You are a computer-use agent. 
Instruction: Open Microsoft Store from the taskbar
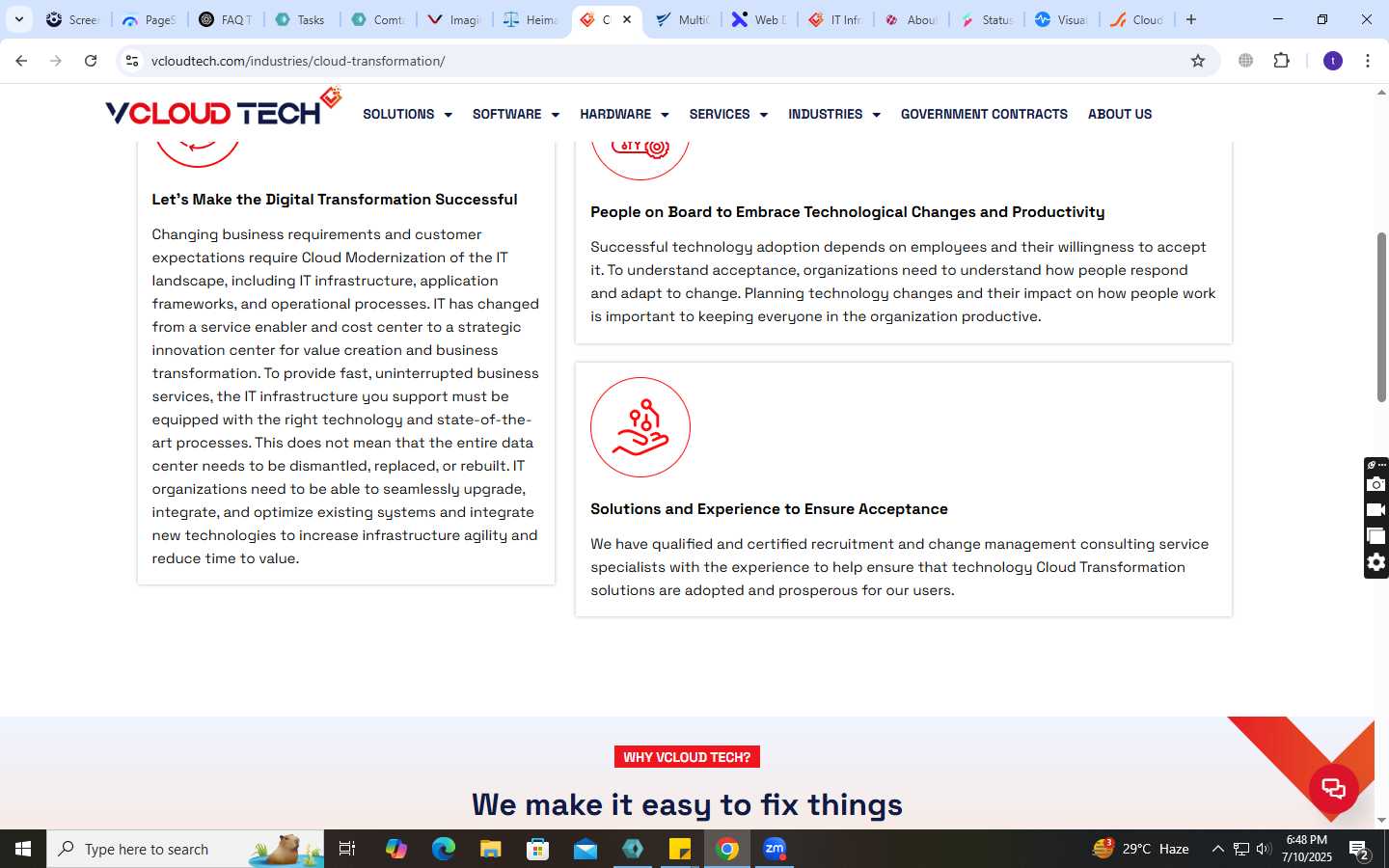[537, 849]
